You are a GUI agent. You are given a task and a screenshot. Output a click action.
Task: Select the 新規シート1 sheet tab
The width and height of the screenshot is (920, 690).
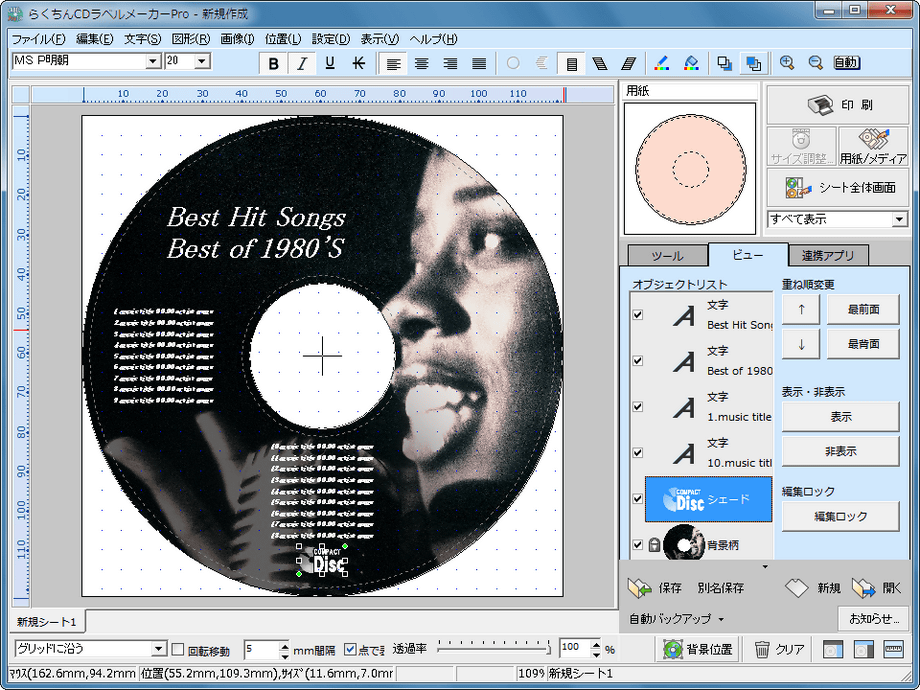click(47, 621)
